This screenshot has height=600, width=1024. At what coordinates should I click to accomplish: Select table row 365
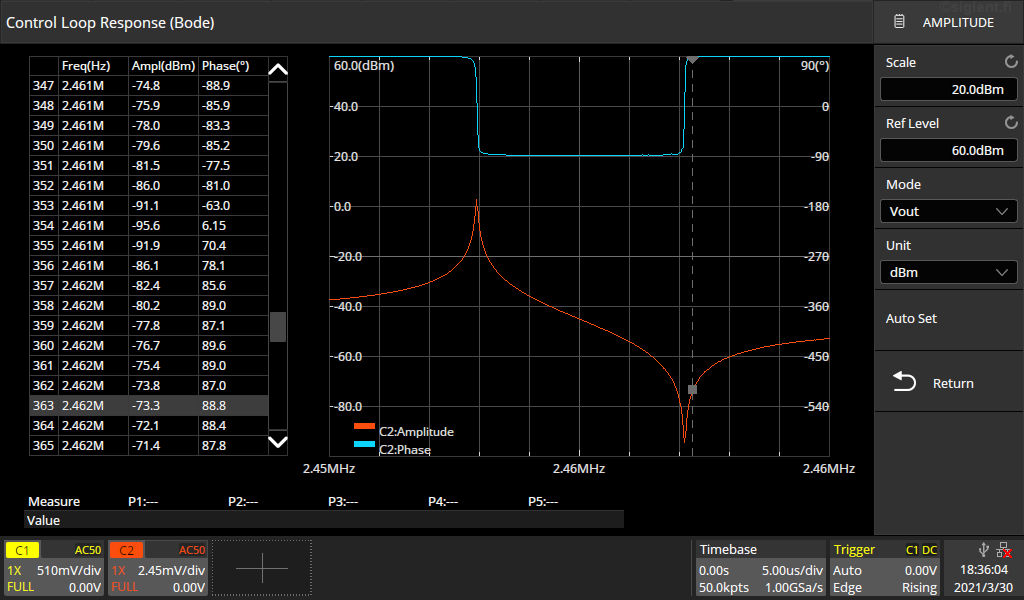[149, 445]
